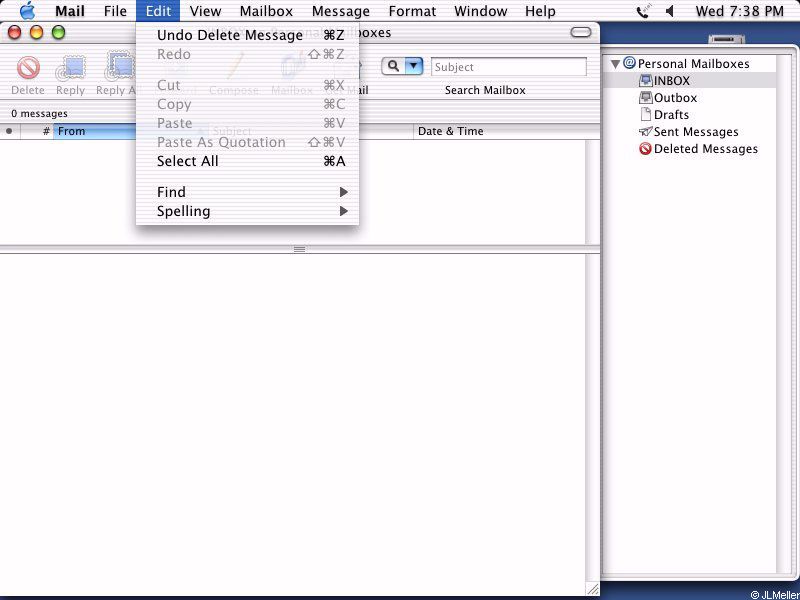This screenshot has height=600, width=800.
Task: Sort messages by the From column
Action: tap(95, 131)
